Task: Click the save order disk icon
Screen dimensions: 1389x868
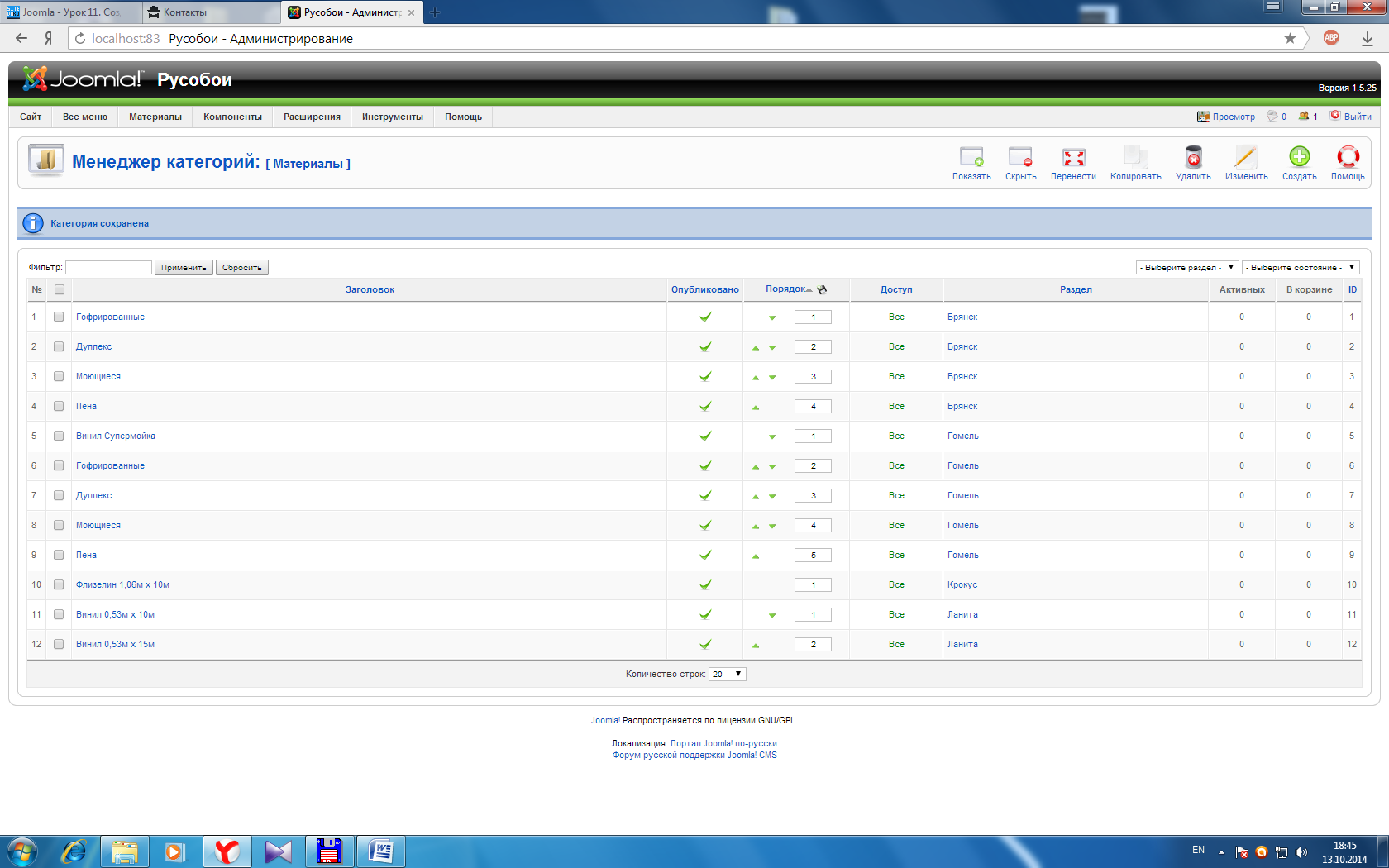Action: click(822, 289)
